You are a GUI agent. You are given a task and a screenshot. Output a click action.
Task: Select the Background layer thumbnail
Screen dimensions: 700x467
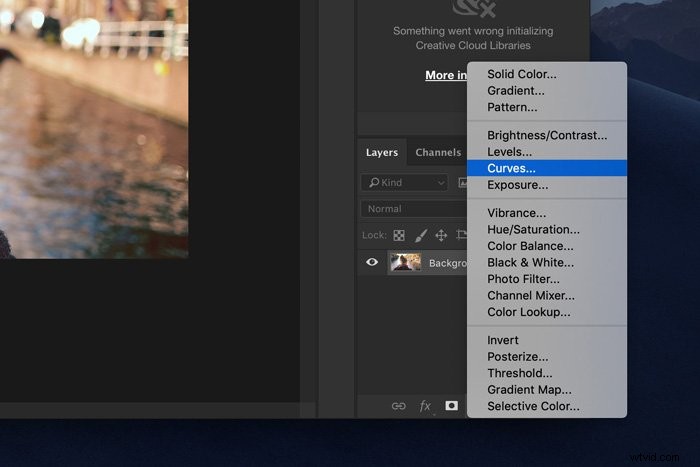pyautogui.click(x=405, y=262)
